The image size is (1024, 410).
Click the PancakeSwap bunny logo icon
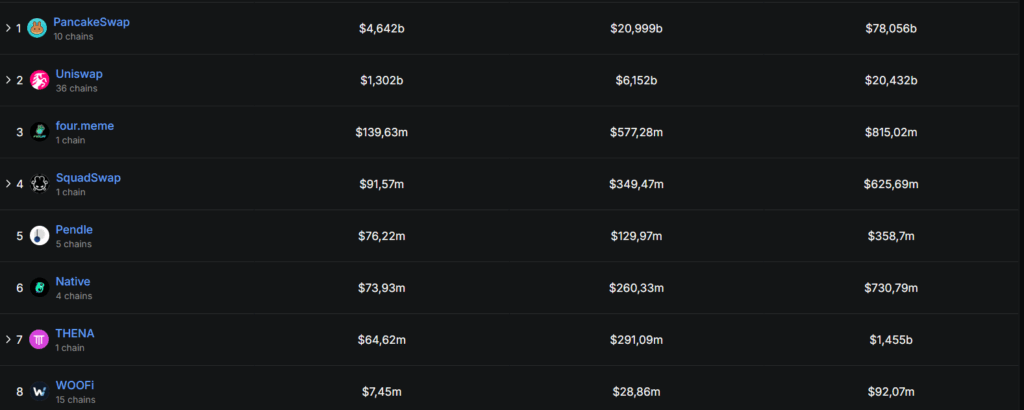click(37, 28)
